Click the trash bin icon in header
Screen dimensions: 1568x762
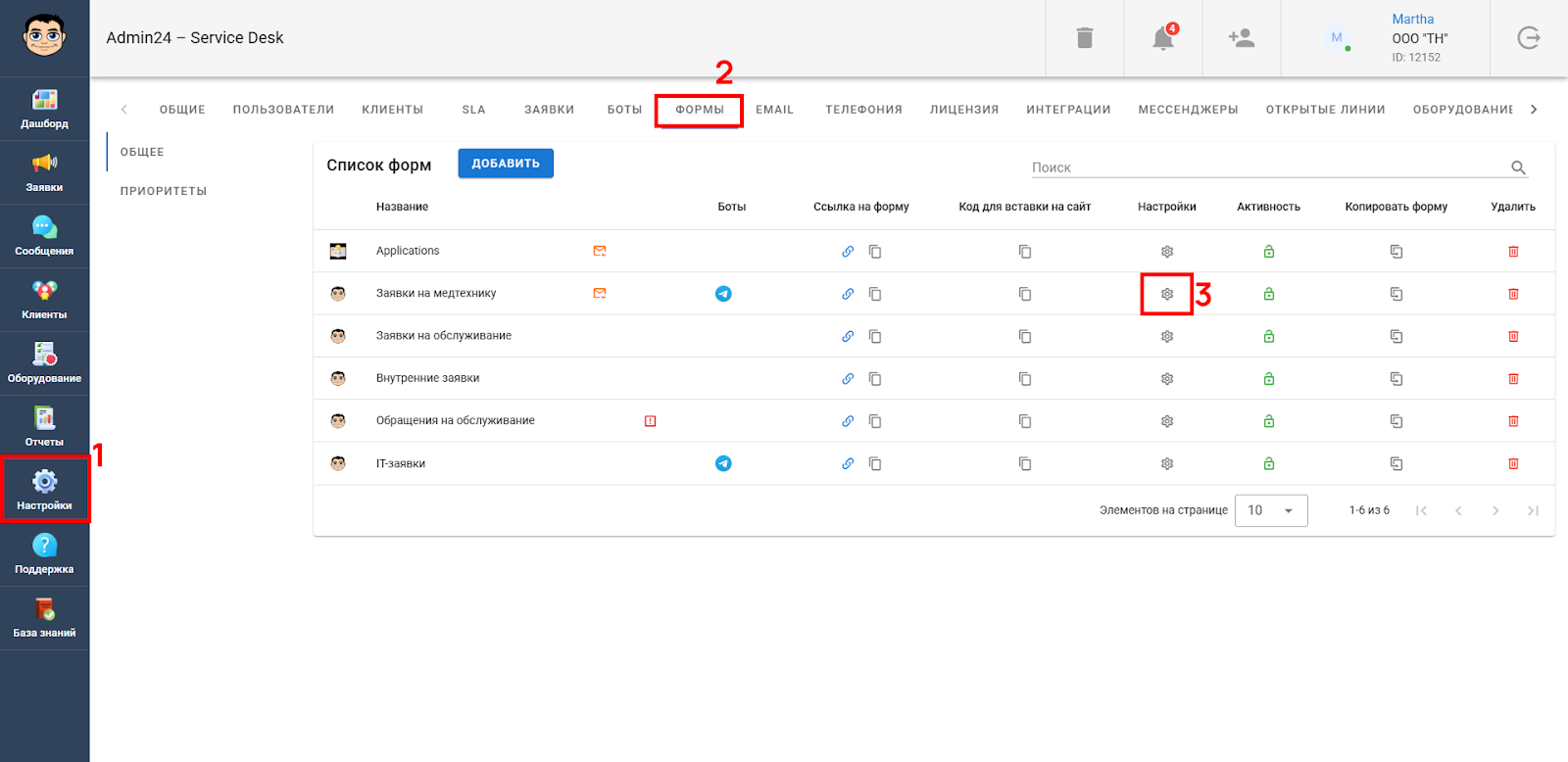tap(1084, 38)
